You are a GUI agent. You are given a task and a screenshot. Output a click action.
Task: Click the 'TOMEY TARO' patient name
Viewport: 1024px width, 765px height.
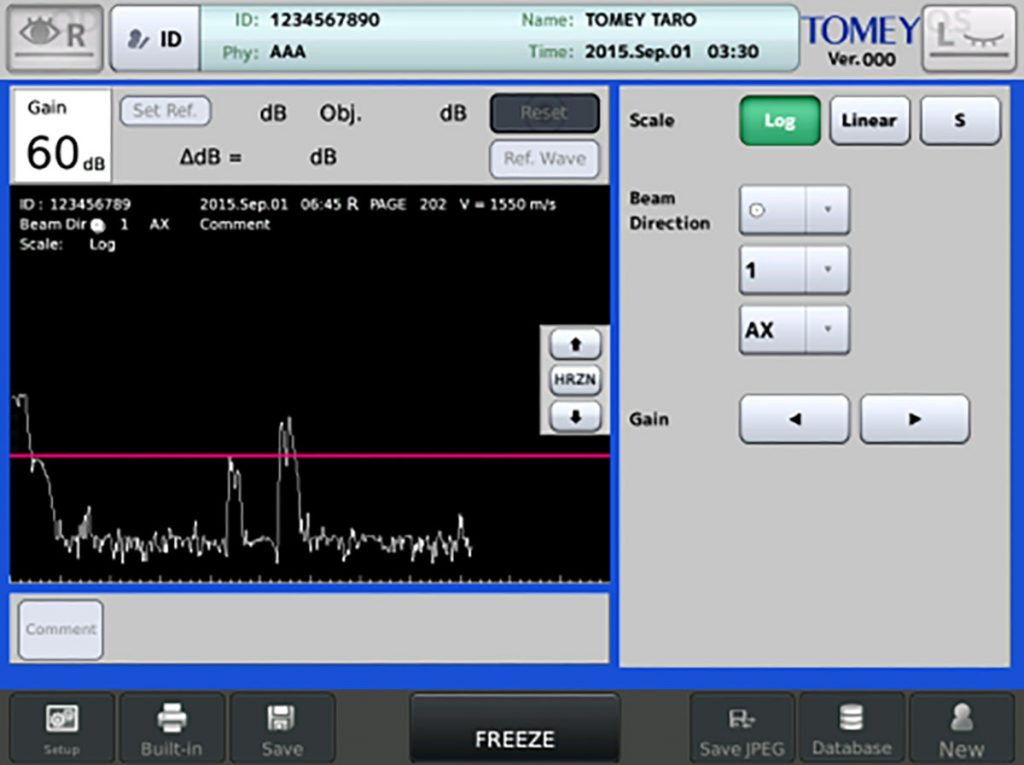point(641,20)
